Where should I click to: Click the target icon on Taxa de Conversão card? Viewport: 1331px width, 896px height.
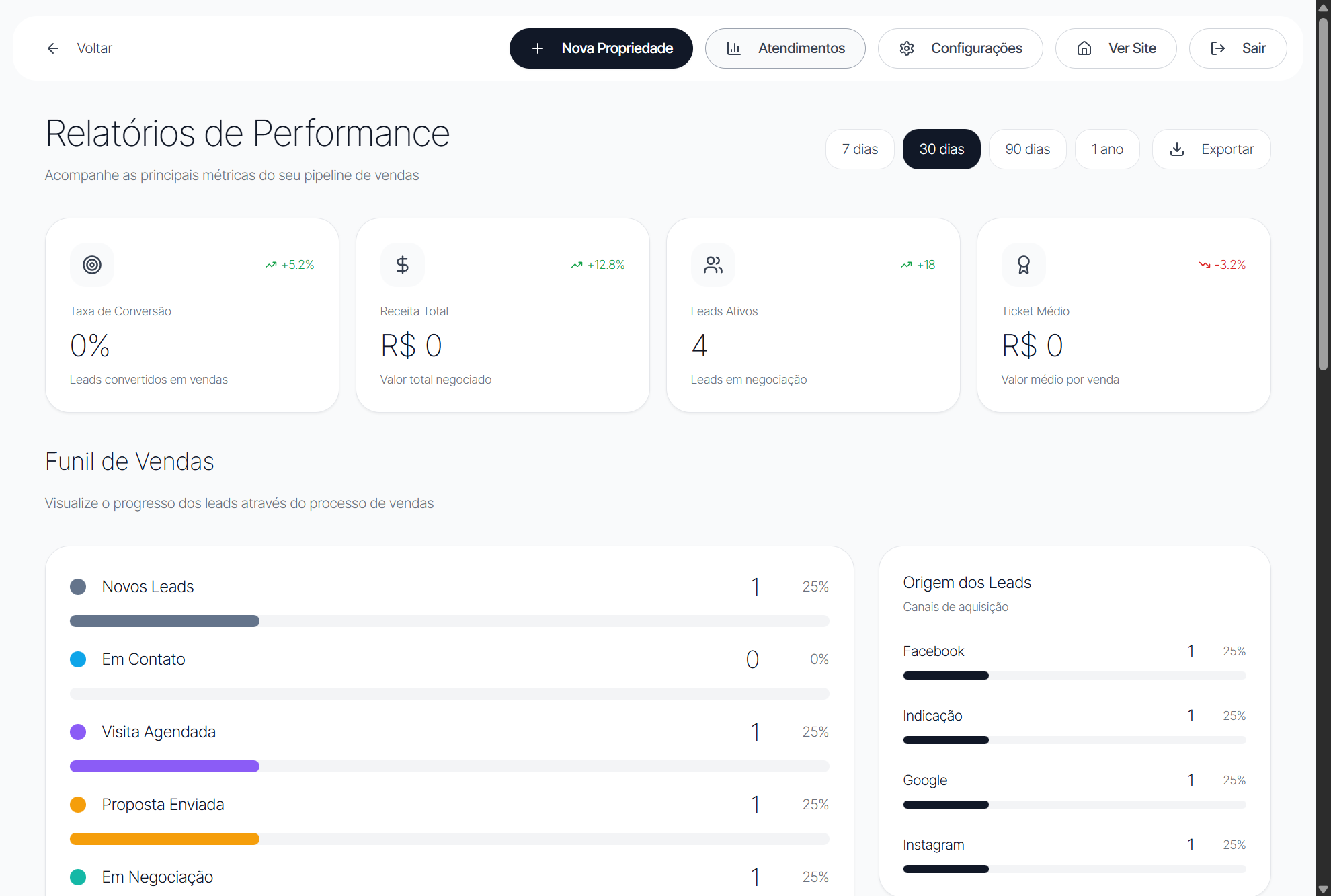(92, 265)
